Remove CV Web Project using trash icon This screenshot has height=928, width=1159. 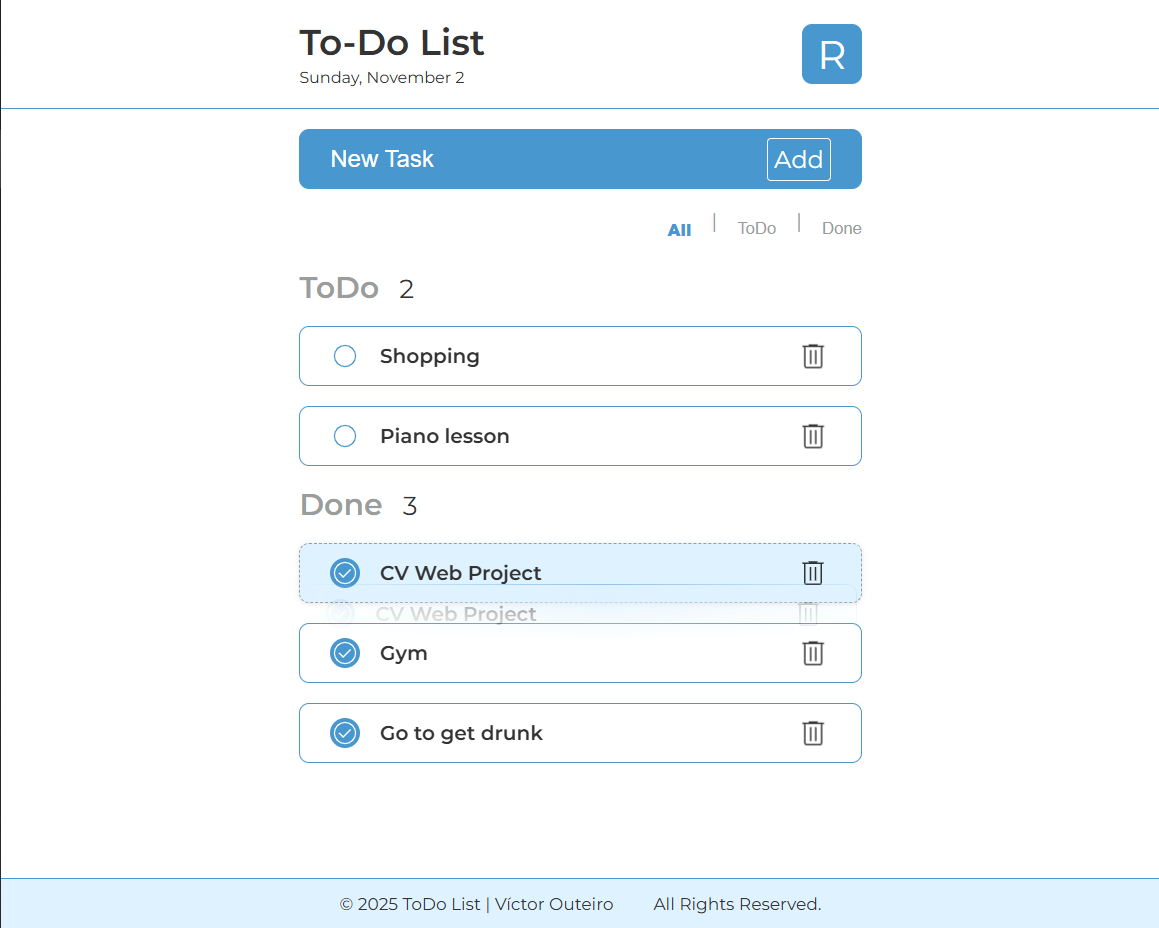point(813,573)
